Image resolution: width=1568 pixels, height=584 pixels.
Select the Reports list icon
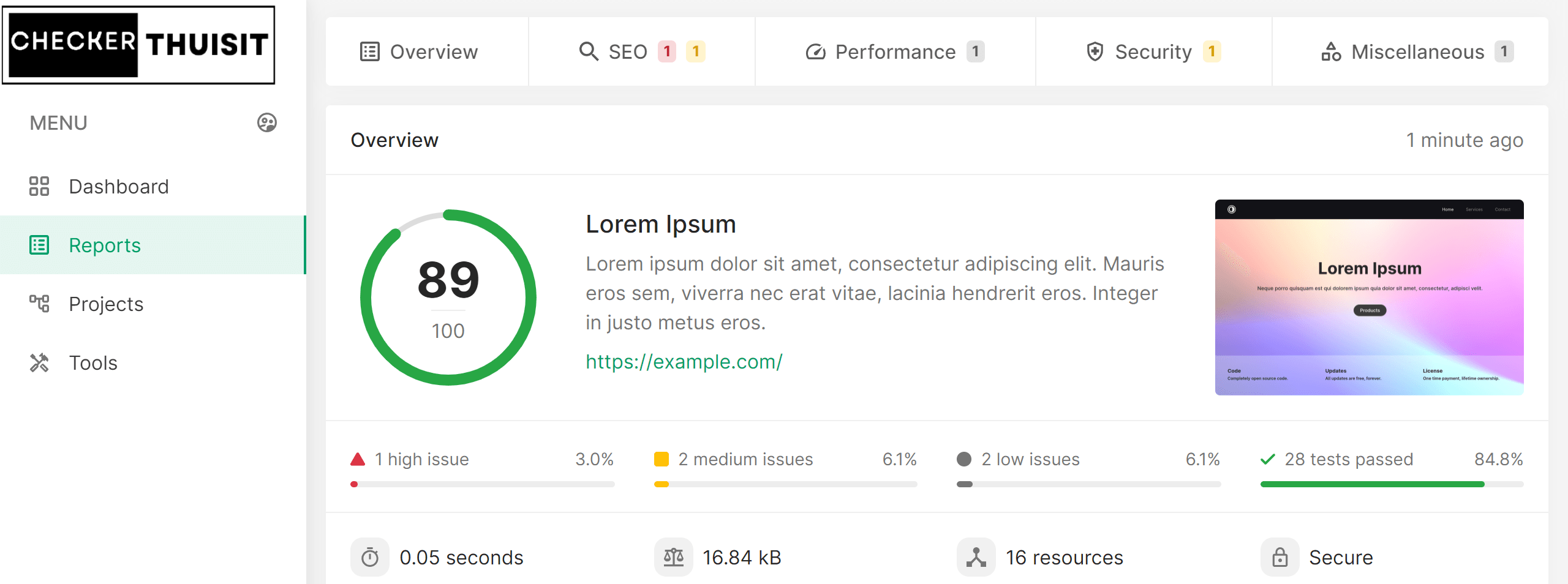tap(39, 245)
